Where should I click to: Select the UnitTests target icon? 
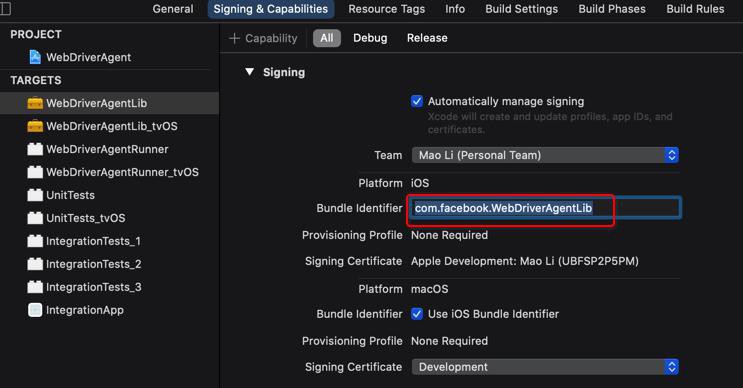tap(35, 195)
